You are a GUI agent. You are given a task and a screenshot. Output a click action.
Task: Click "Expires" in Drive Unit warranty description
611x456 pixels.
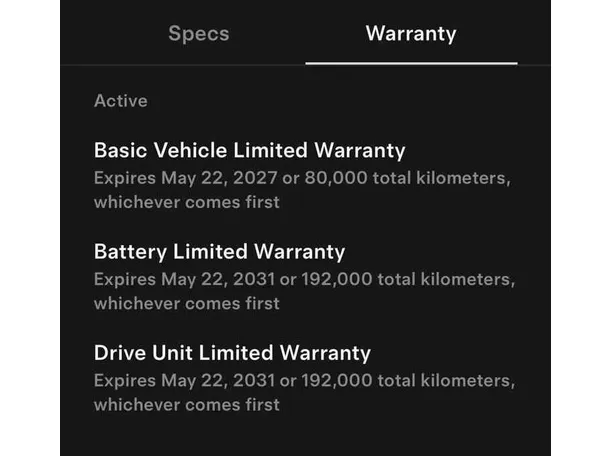(x=124, y=381)
